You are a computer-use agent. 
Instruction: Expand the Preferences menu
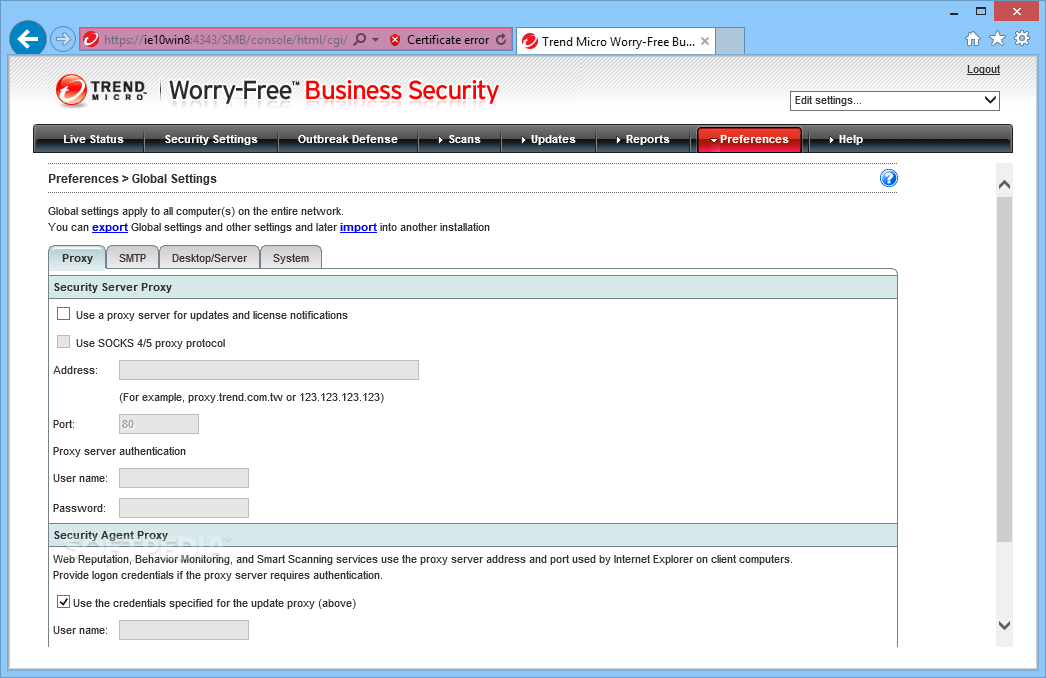tap(749, 139)
